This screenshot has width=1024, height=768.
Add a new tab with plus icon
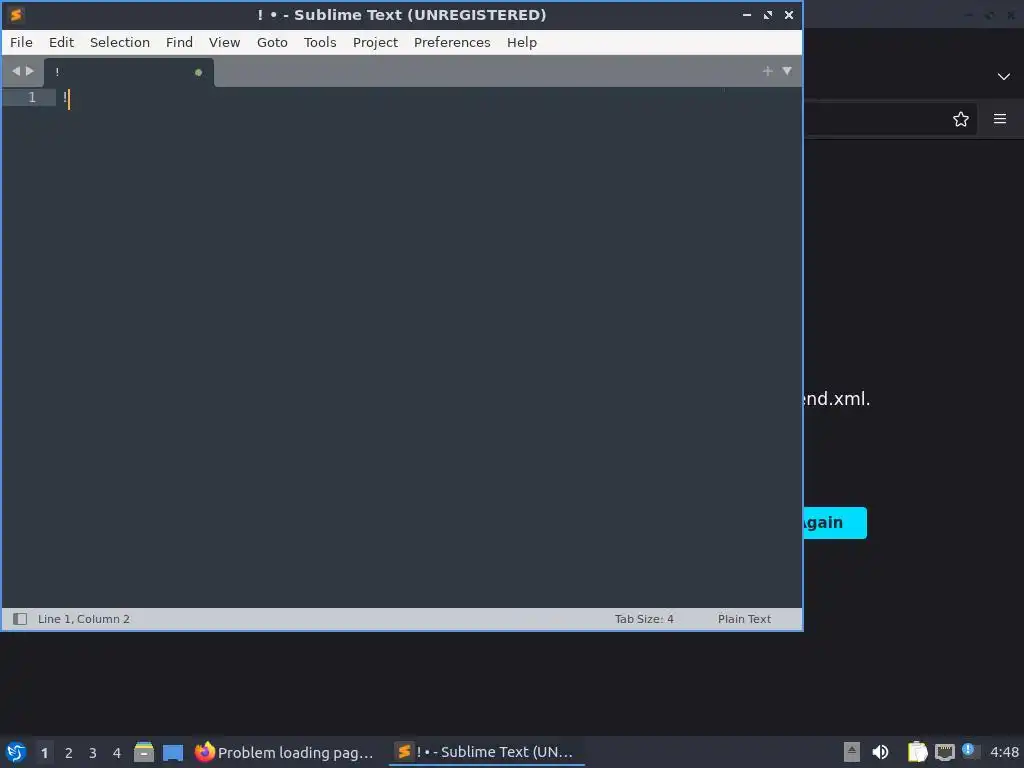(x=767, y=71)
